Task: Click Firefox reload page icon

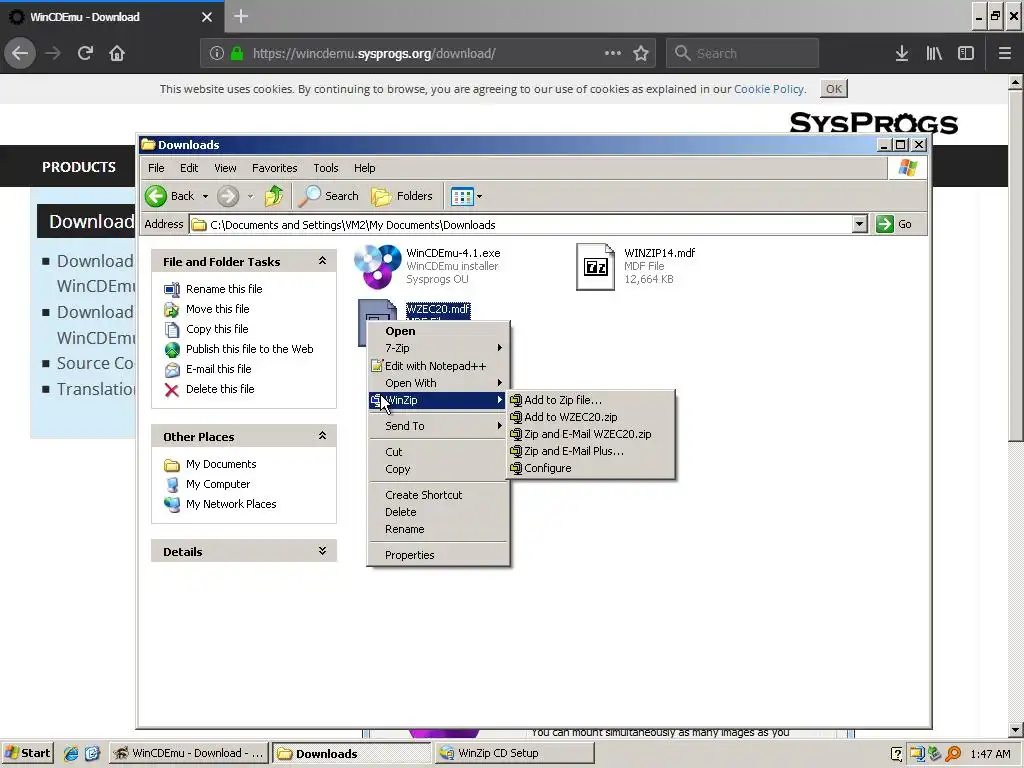Action: pyautogui.click(x=85, y=53)
